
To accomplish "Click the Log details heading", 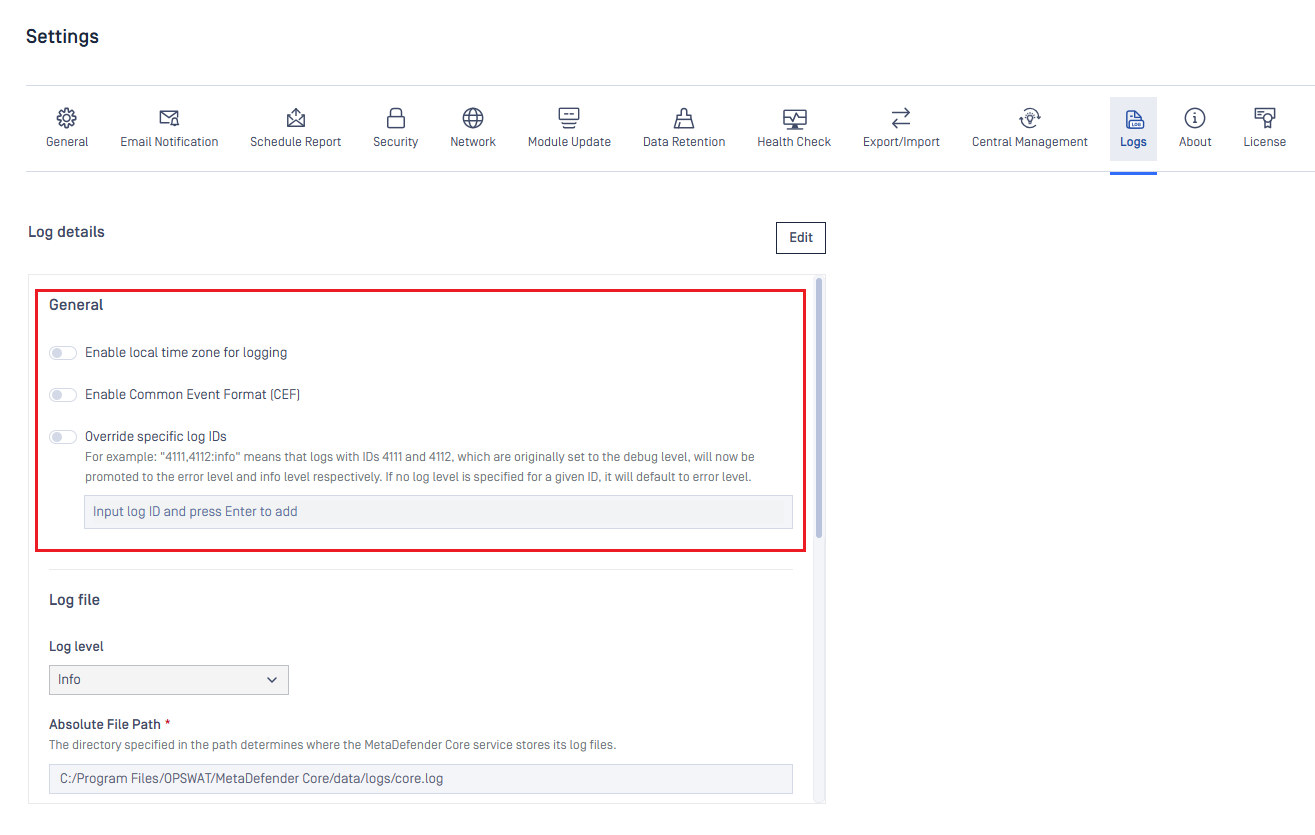I will pyautogui.click(x=66, y=232).
